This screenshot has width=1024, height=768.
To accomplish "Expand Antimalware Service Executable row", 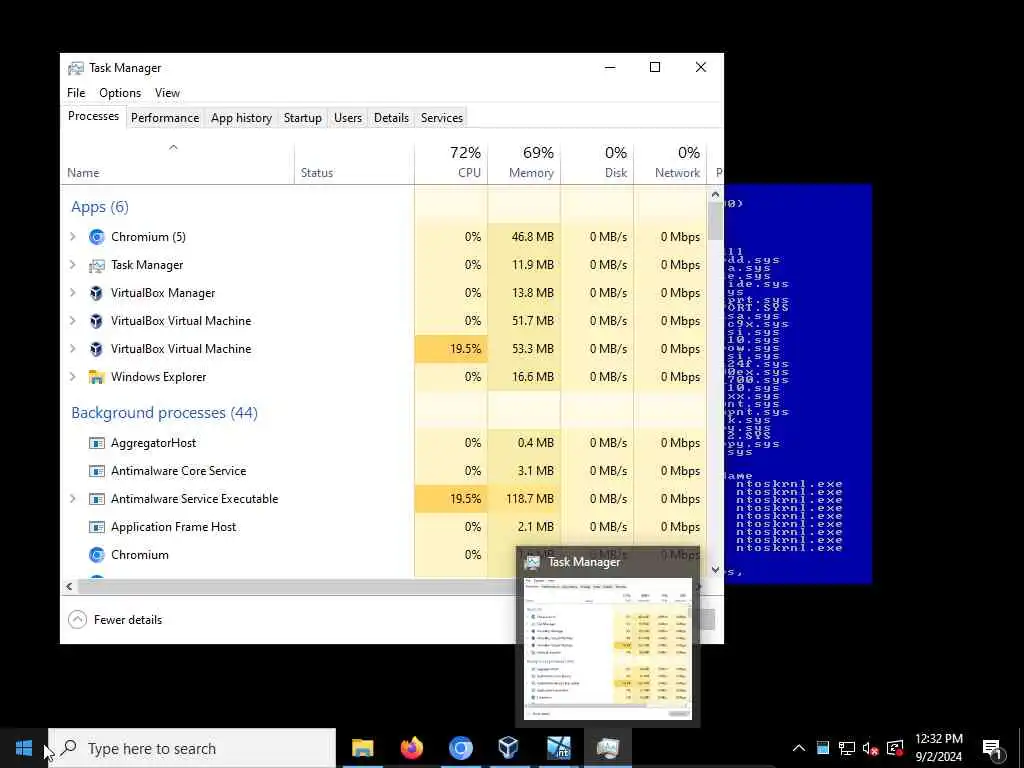I will click(73, 499).
